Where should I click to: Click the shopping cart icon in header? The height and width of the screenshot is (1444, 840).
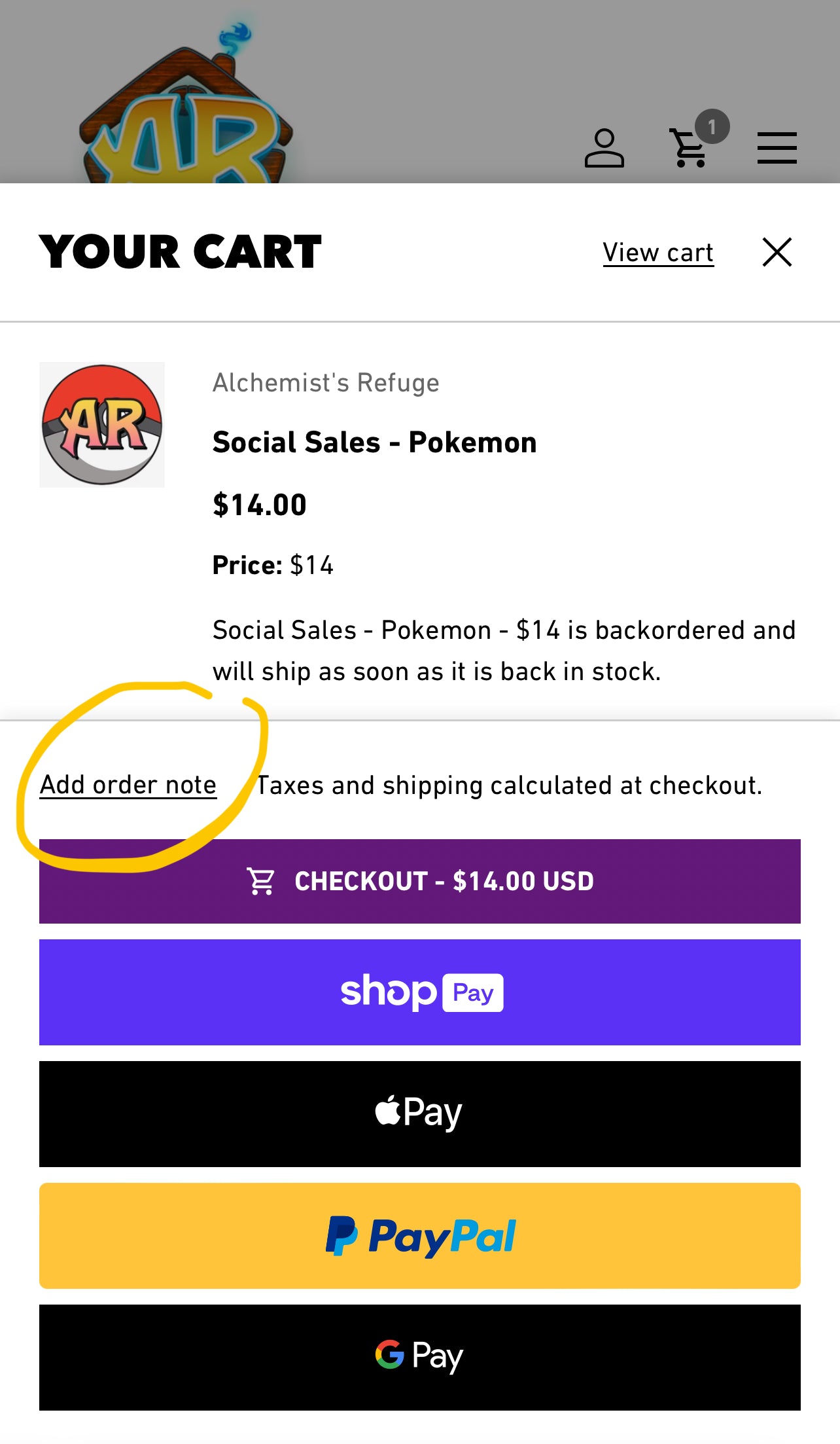pyautogui.click(x=688, y=149)
